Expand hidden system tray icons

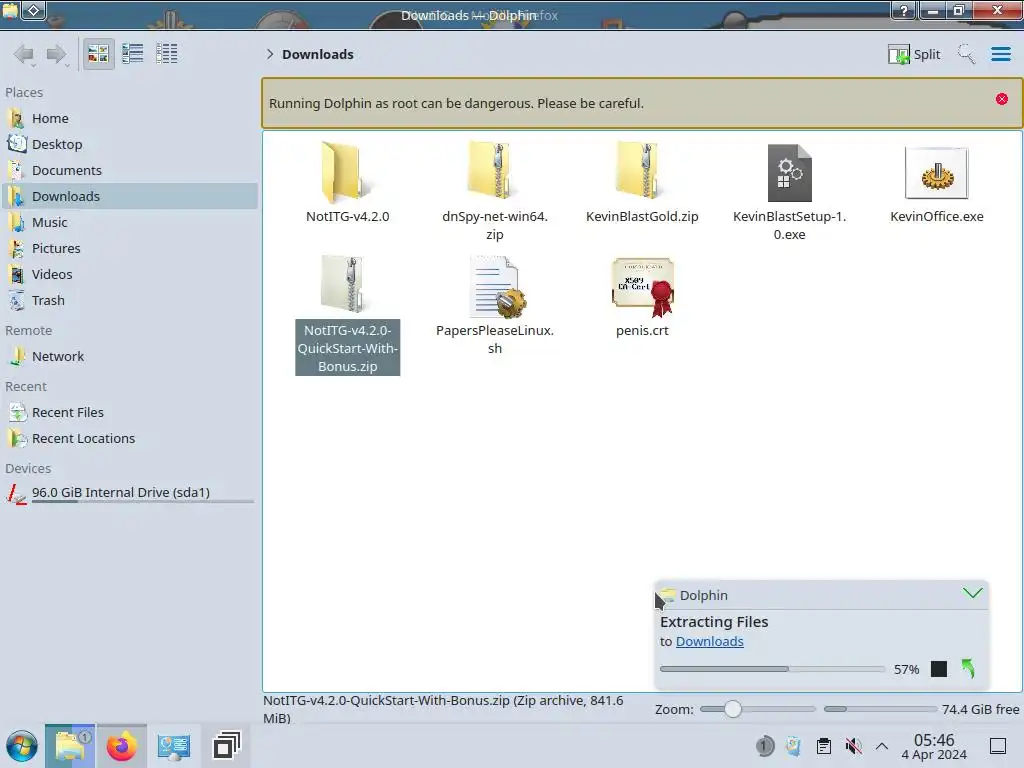pos(882,746)
